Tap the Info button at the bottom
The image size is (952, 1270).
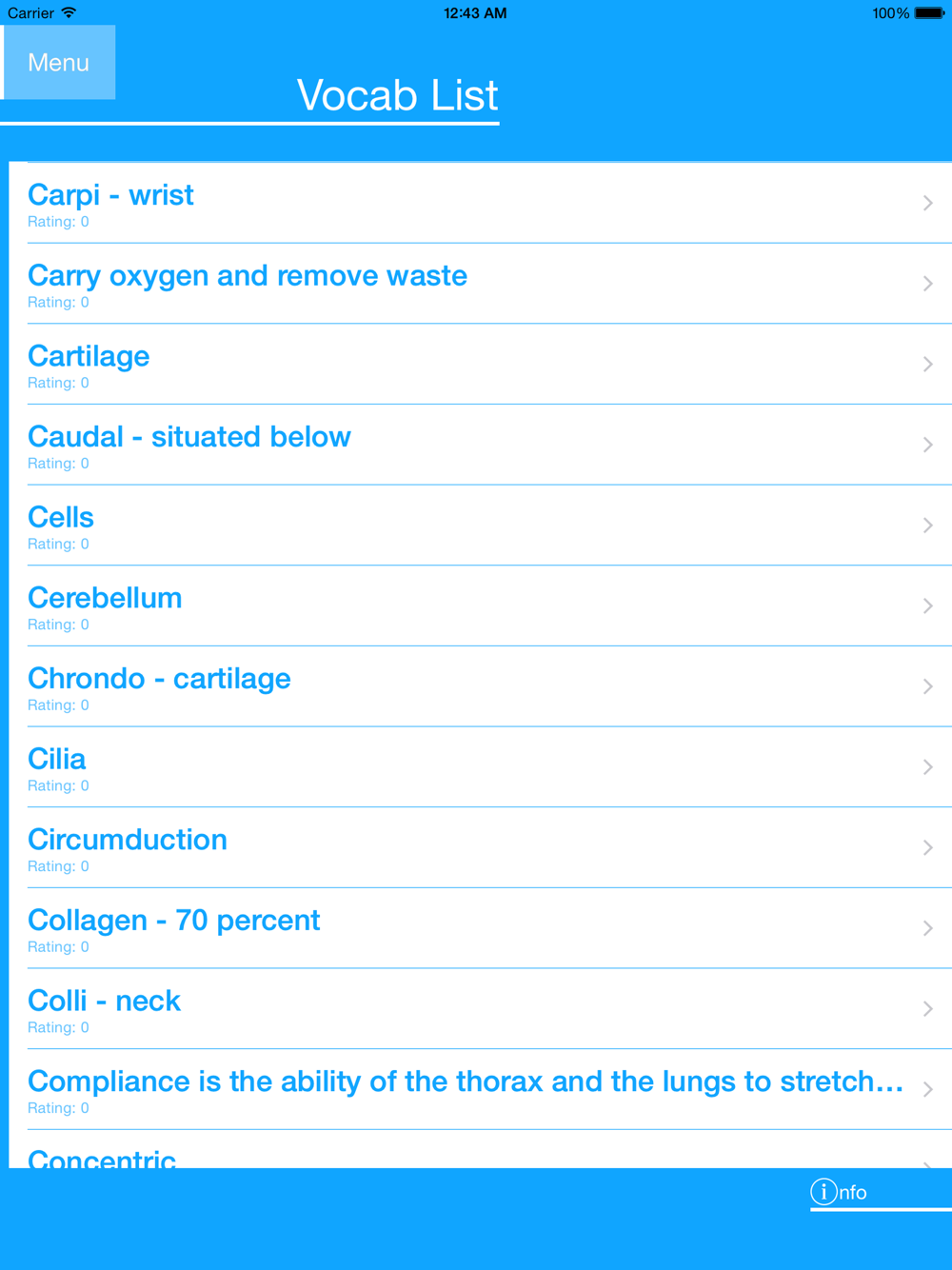839,1192
